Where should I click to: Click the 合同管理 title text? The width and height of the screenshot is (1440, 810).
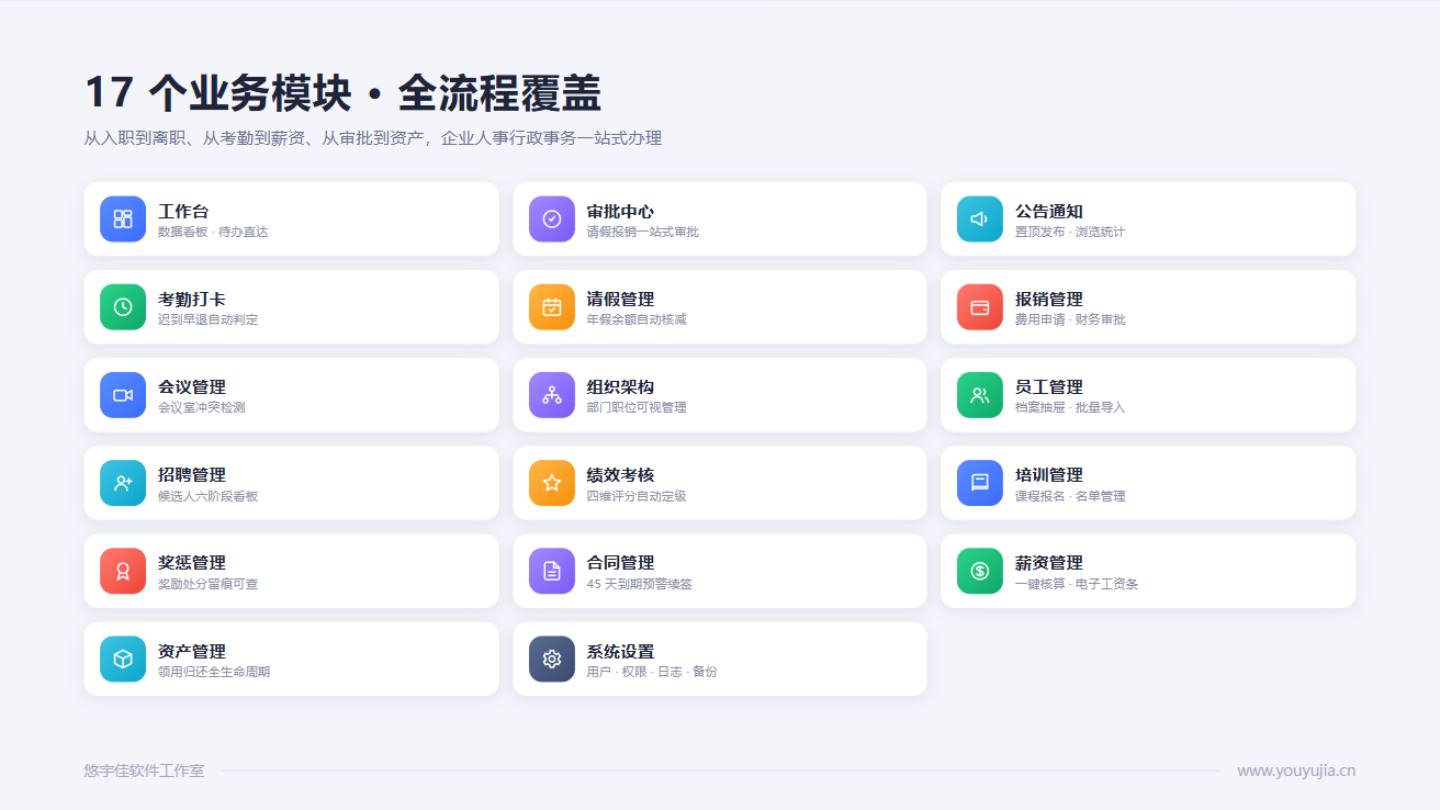(620, 563)
